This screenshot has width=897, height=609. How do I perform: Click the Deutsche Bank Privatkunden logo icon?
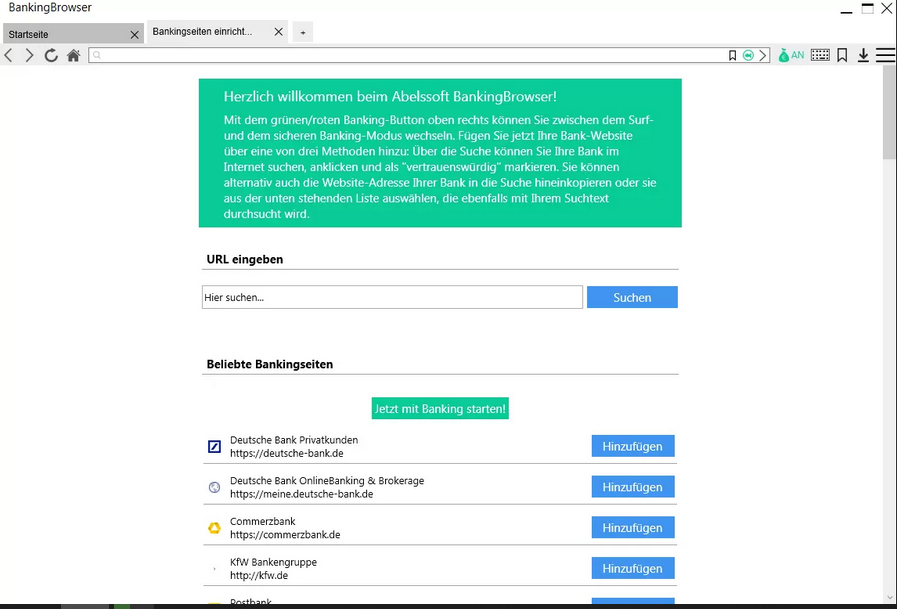click(x=215, y=447)
